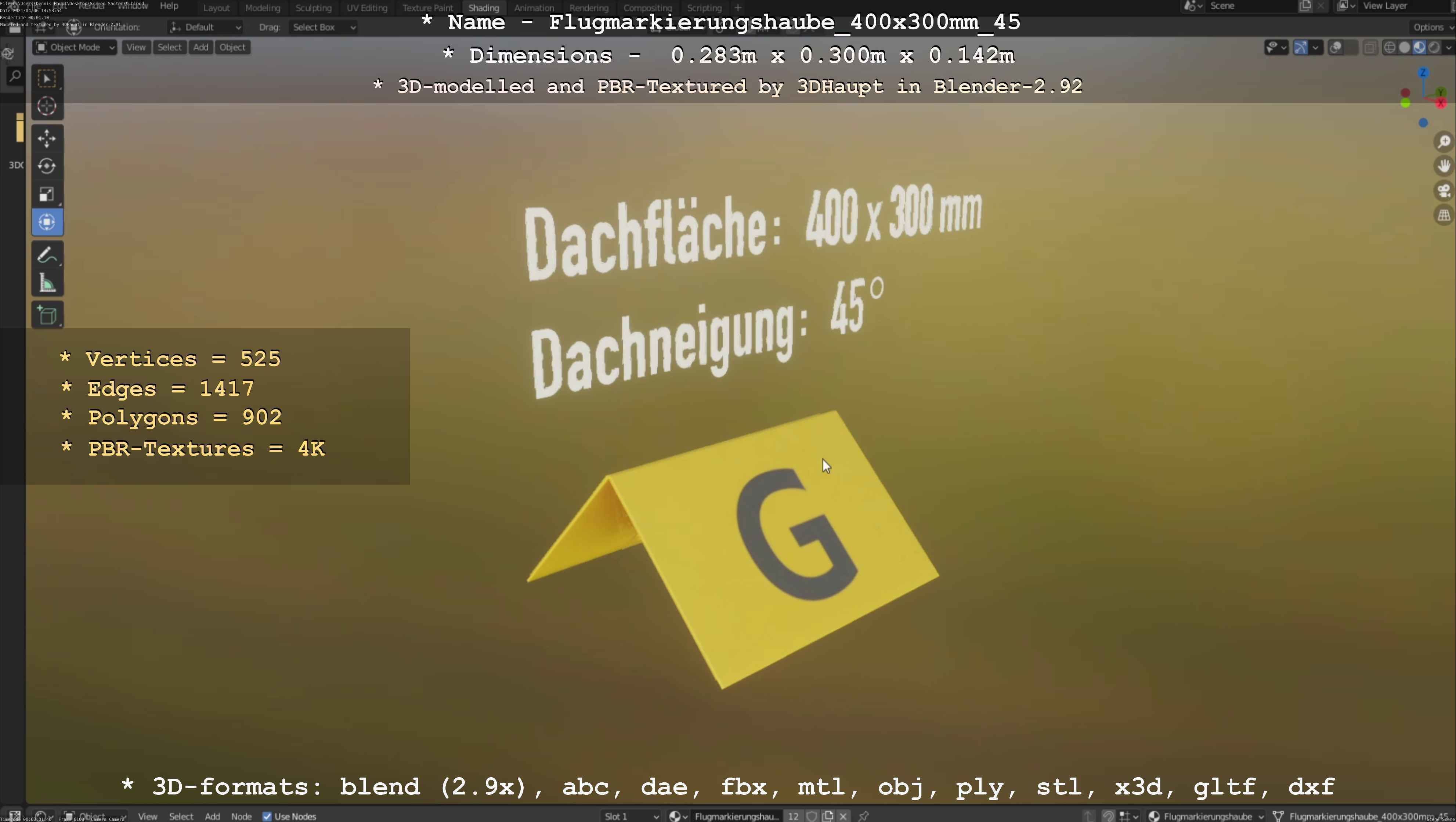
Task: Toggle the show gizmo button
Action: pyautogui.click(x=1300, y=47)
